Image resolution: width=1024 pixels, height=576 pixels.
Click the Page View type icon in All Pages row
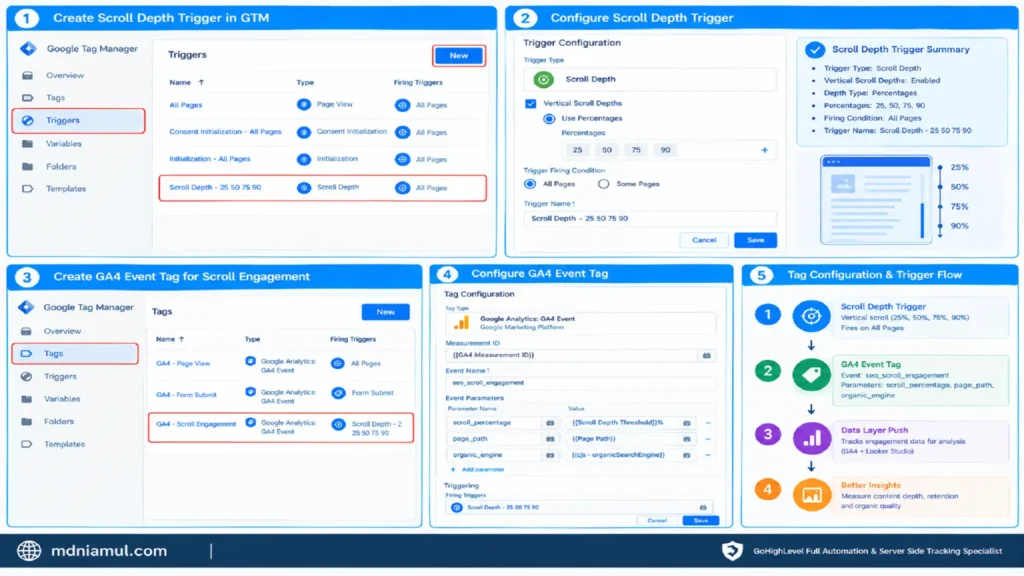coord(304,104)
